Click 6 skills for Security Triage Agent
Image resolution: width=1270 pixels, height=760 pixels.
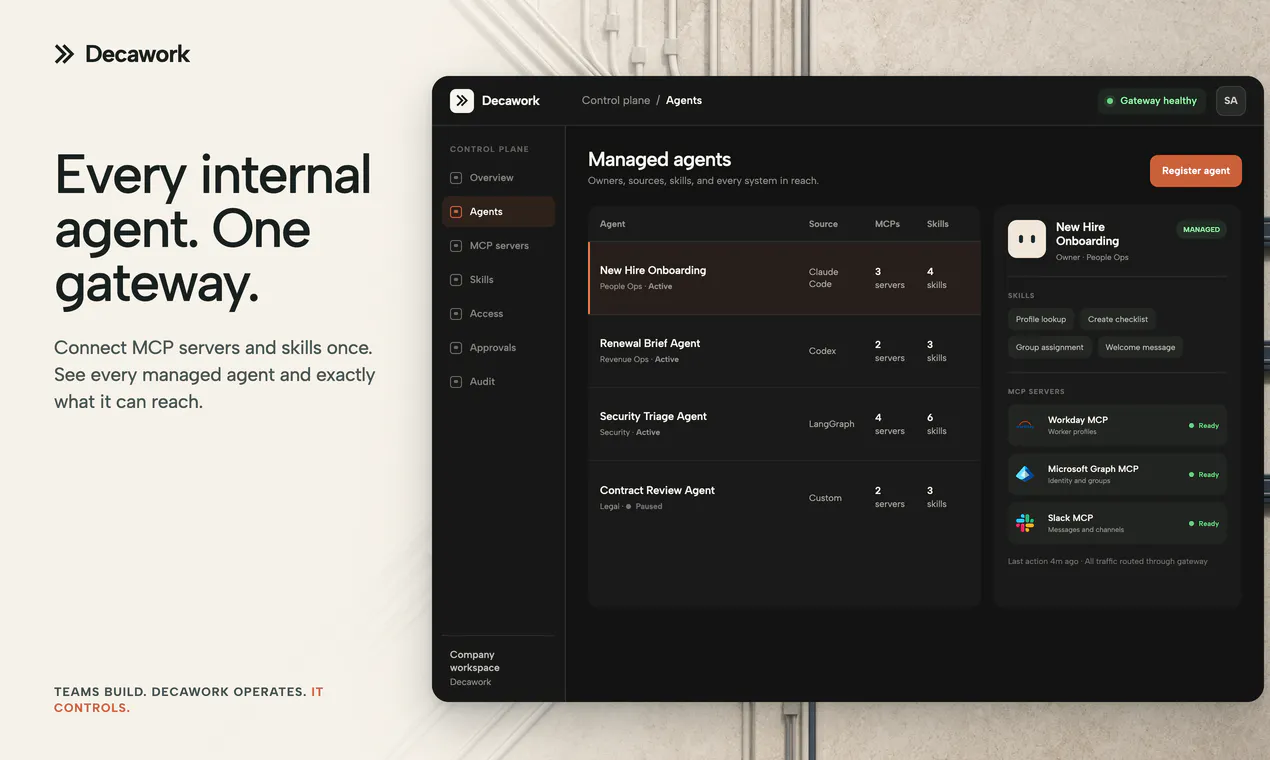click(937, 424)
